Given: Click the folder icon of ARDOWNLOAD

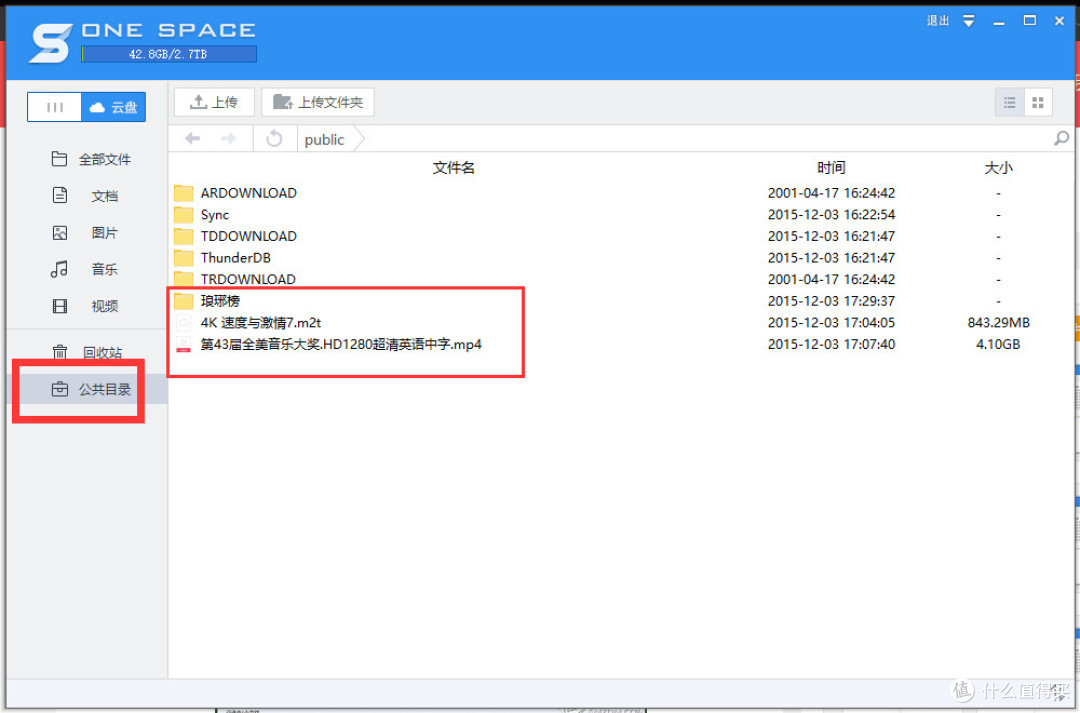Looking at the screenshot, I should click(x=183, y=193).
